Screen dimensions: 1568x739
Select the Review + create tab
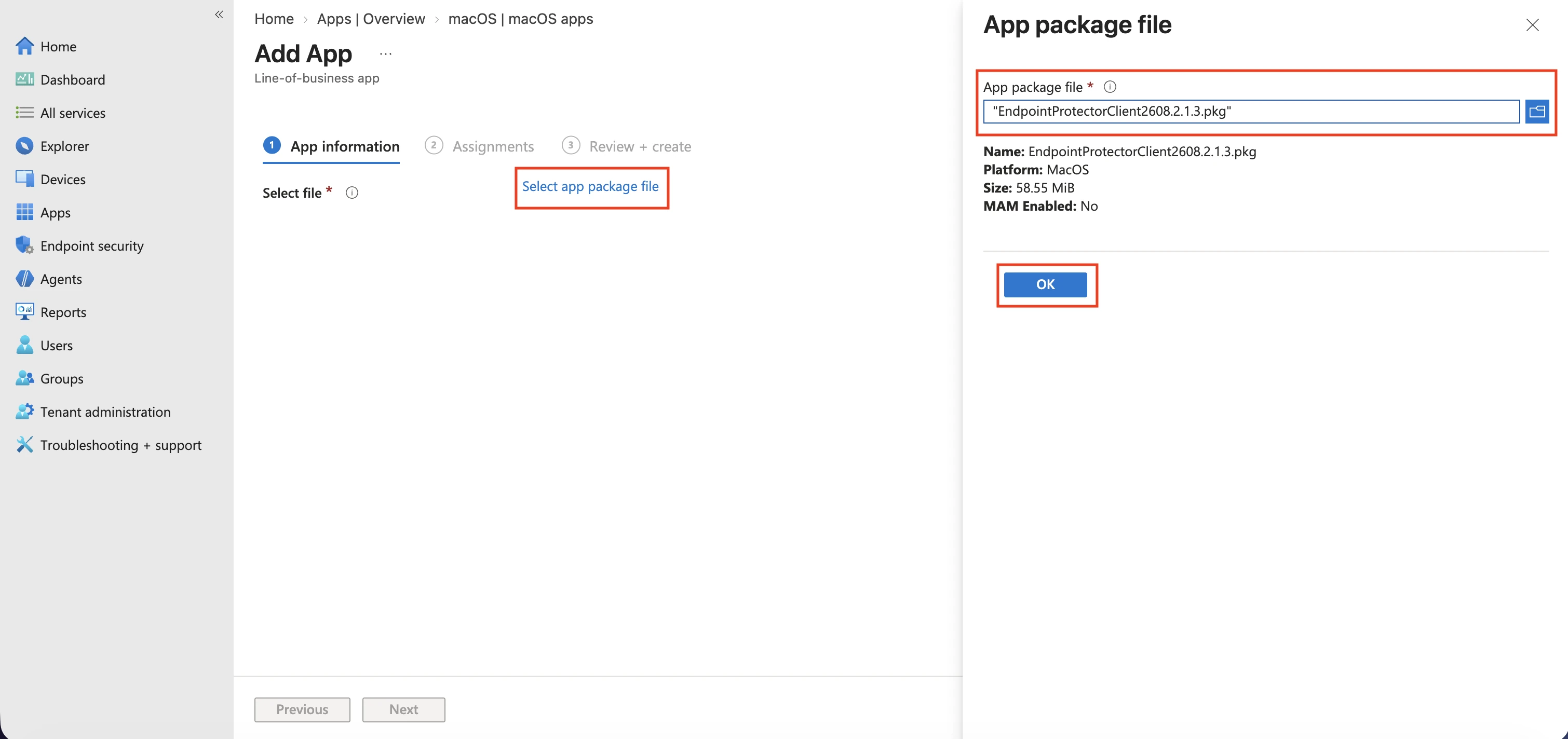(626, 146)
